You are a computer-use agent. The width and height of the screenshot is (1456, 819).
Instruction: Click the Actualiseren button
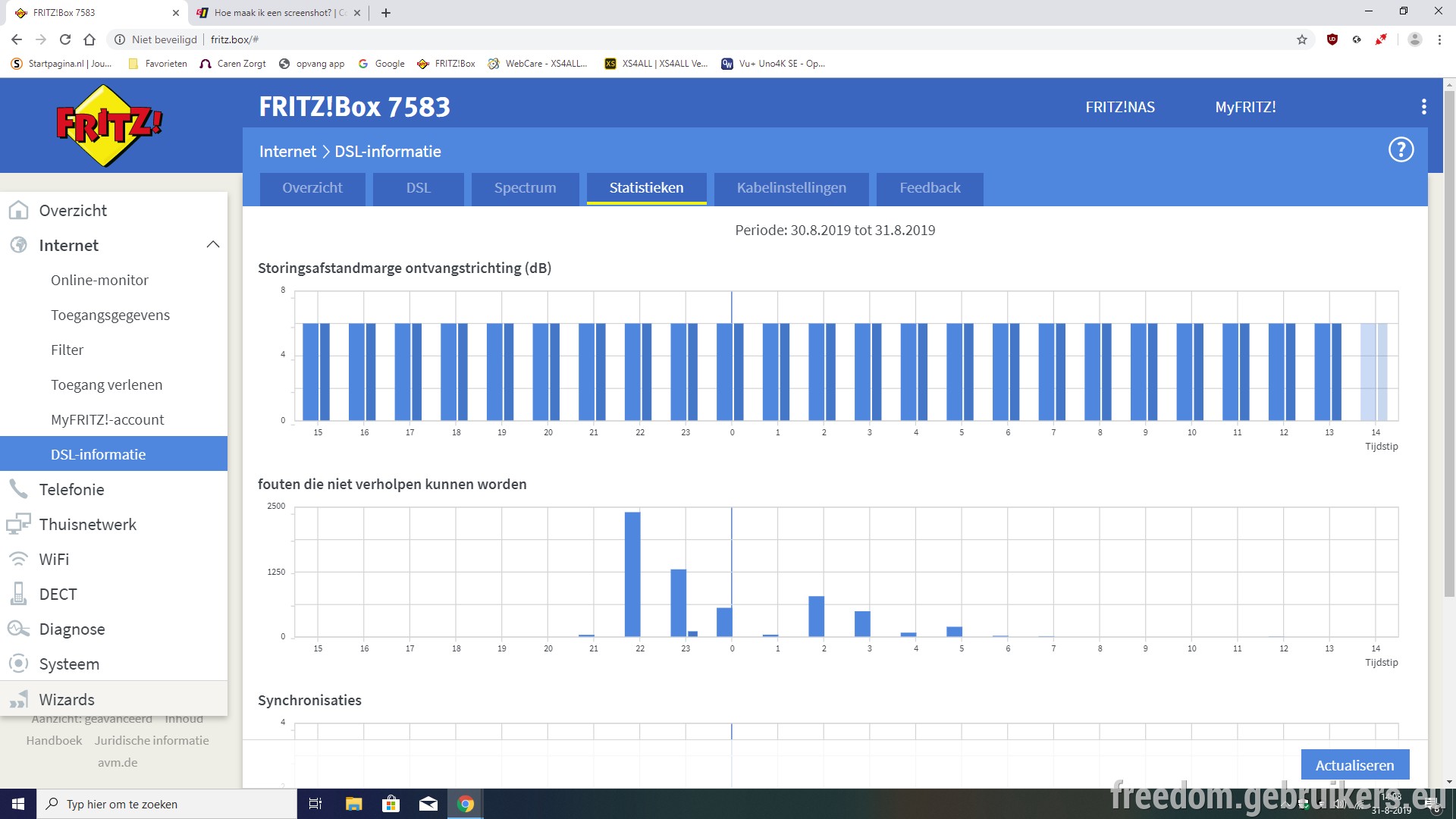[1354, 765]
